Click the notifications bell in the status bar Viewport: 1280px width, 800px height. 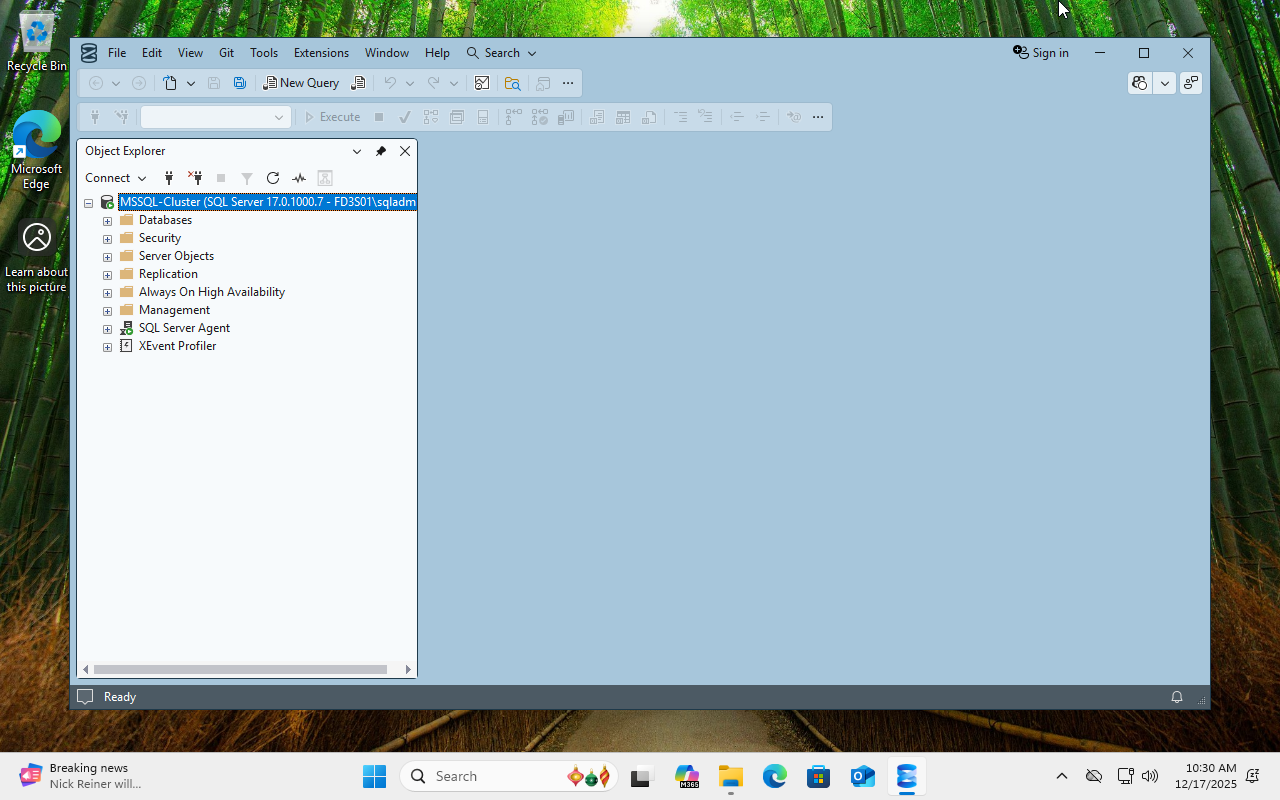(x=1177, y=697)
